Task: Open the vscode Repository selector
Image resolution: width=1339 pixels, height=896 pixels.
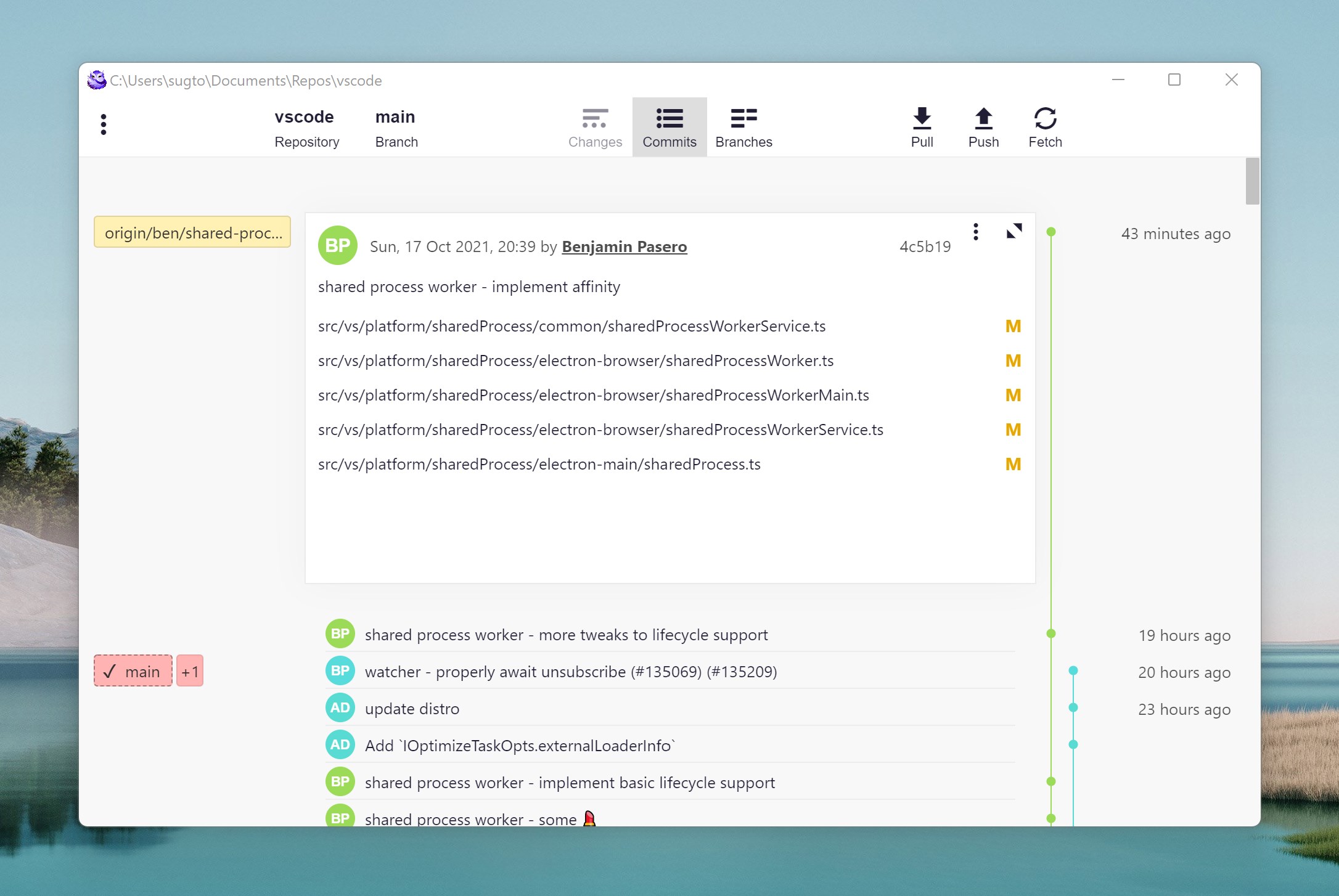Action: tap(306, 128)
